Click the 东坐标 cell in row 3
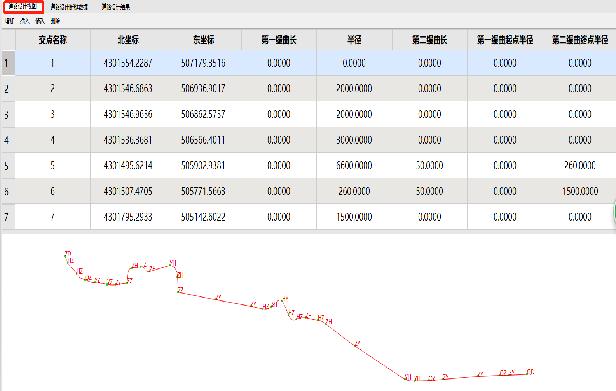 (204, 114)
